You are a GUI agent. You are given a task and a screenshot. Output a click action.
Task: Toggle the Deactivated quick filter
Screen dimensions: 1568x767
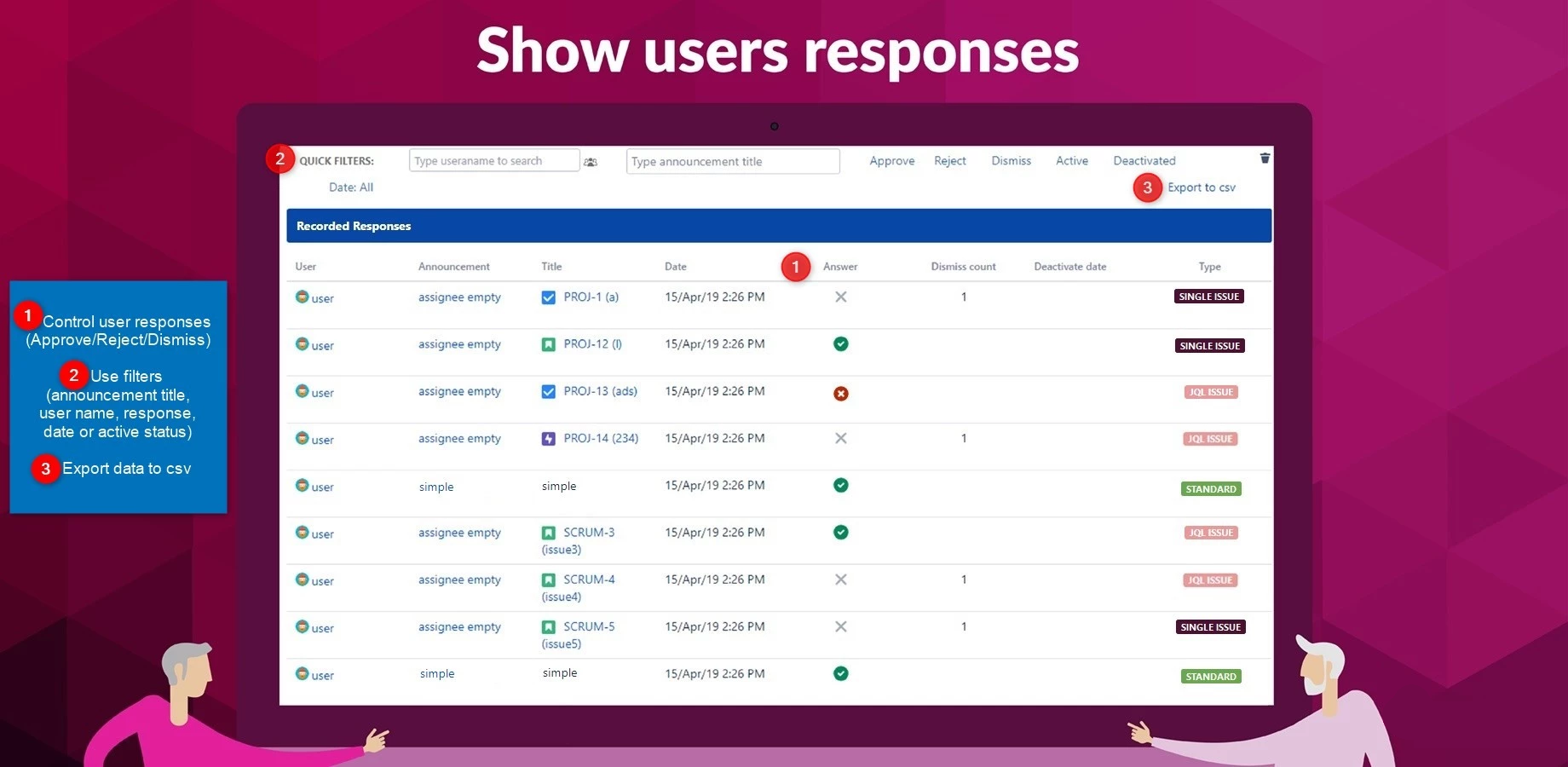tap(1144, 161)
